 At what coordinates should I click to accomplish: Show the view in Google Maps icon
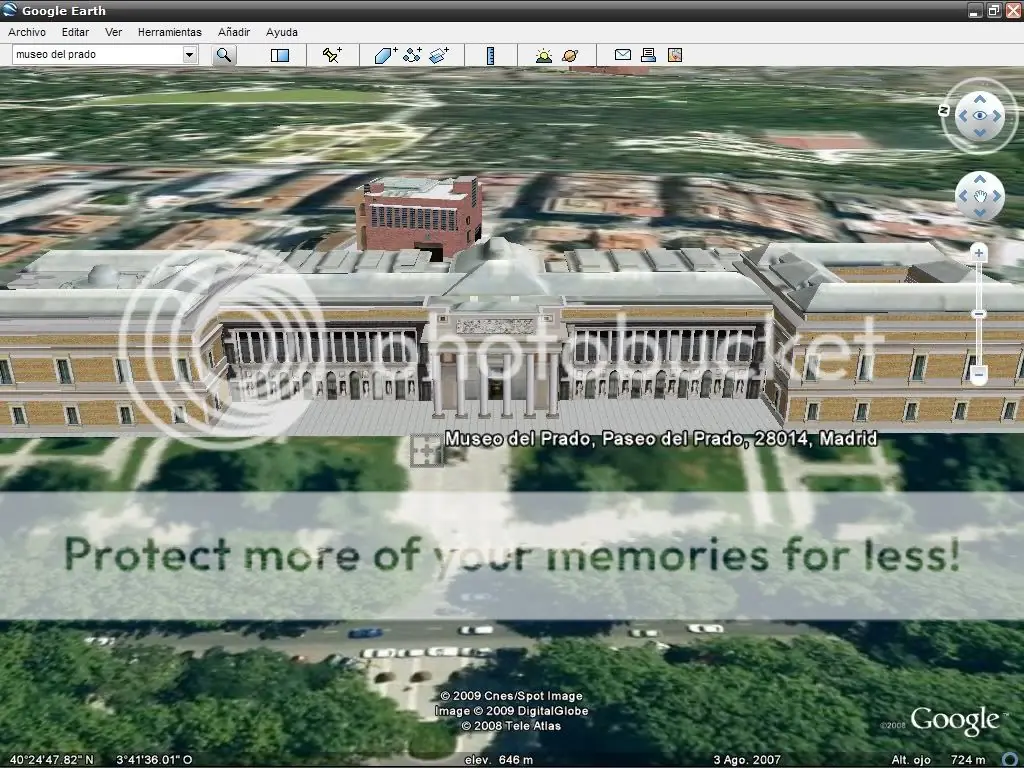[675, 55]
